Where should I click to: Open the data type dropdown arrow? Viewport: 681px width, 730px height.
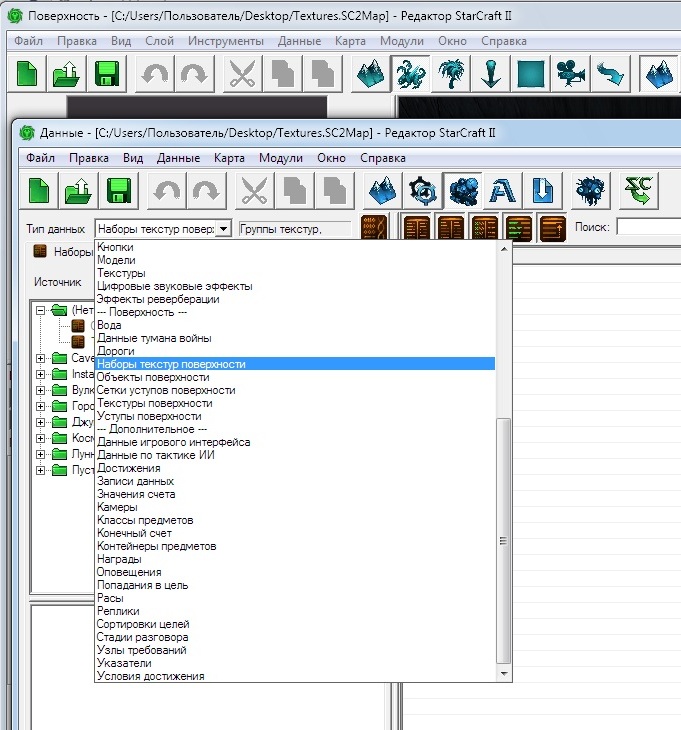coord(224,229)
